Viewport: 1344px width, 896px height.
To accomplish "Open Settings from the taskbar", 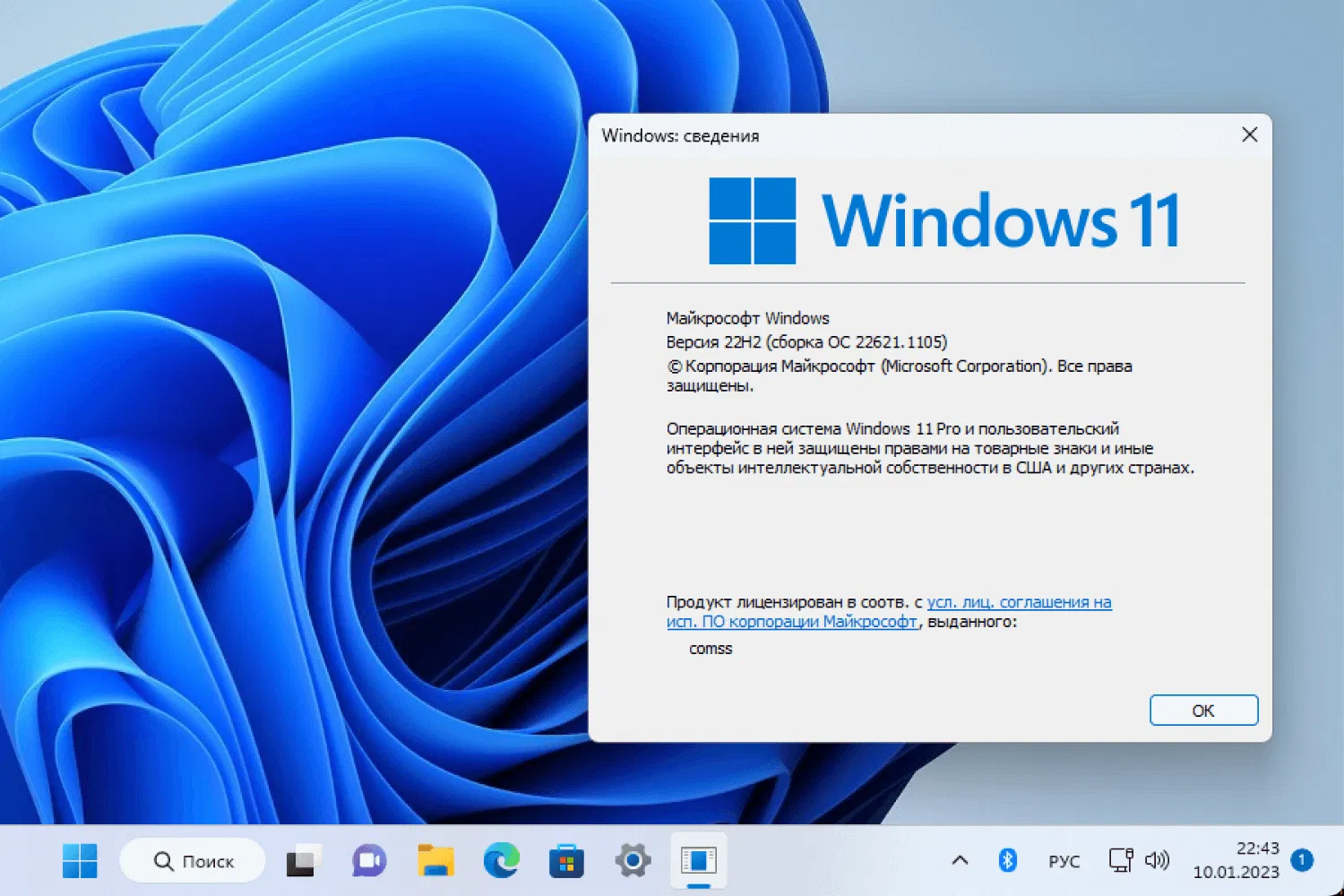I will click(632, 860).
